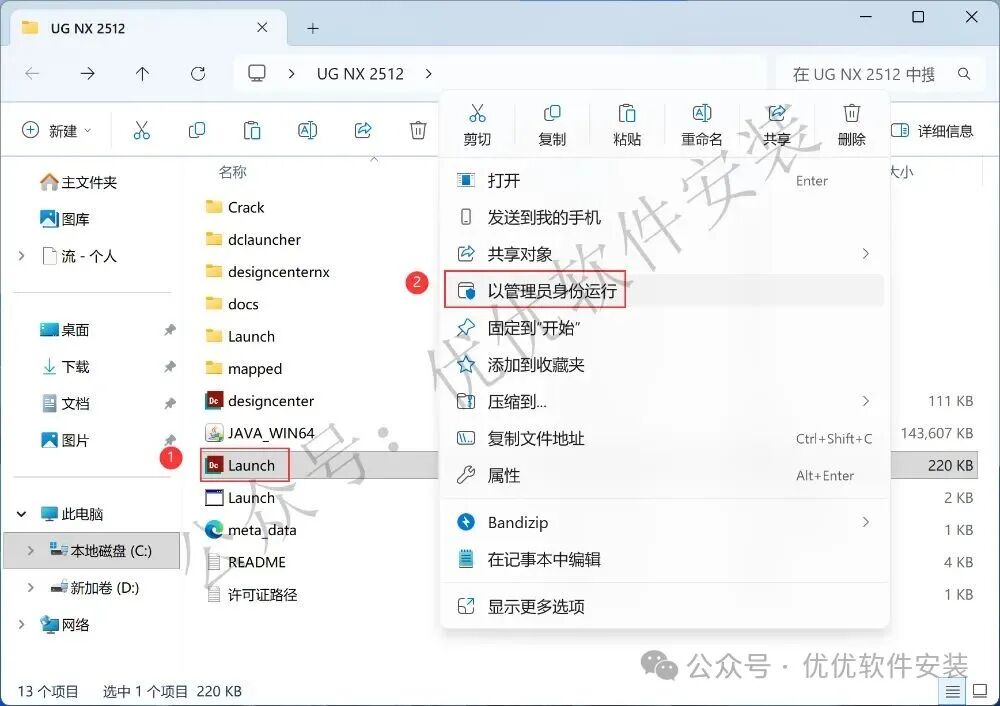Toggle the 详细信息 details pane

click(x=932, y=131)
